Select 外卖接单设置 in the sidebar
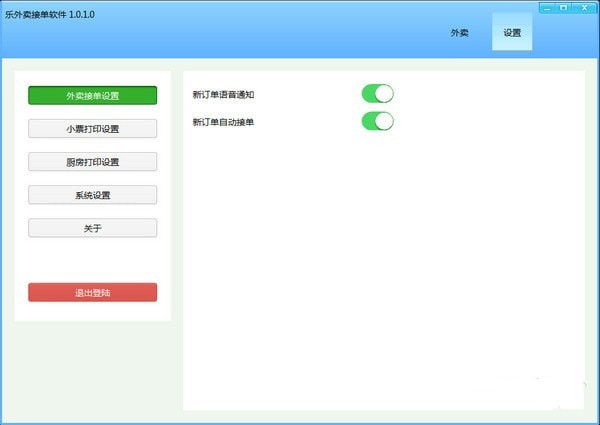This screenshot has width=600, height=425. pyautogui.click(x=93, y=96)
